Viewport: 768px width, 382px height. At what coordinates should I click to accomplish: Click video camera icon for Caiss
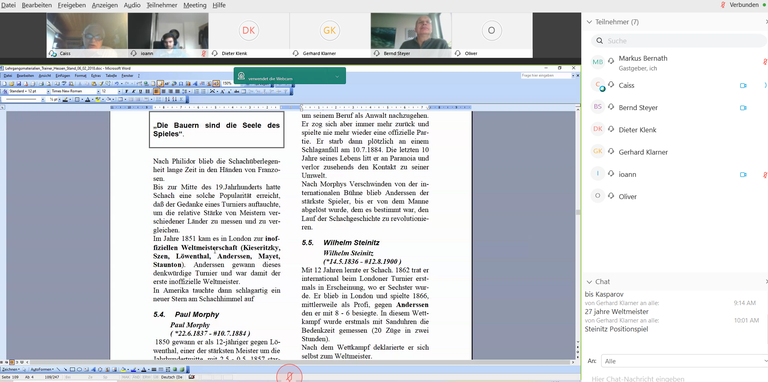point(743,85)
